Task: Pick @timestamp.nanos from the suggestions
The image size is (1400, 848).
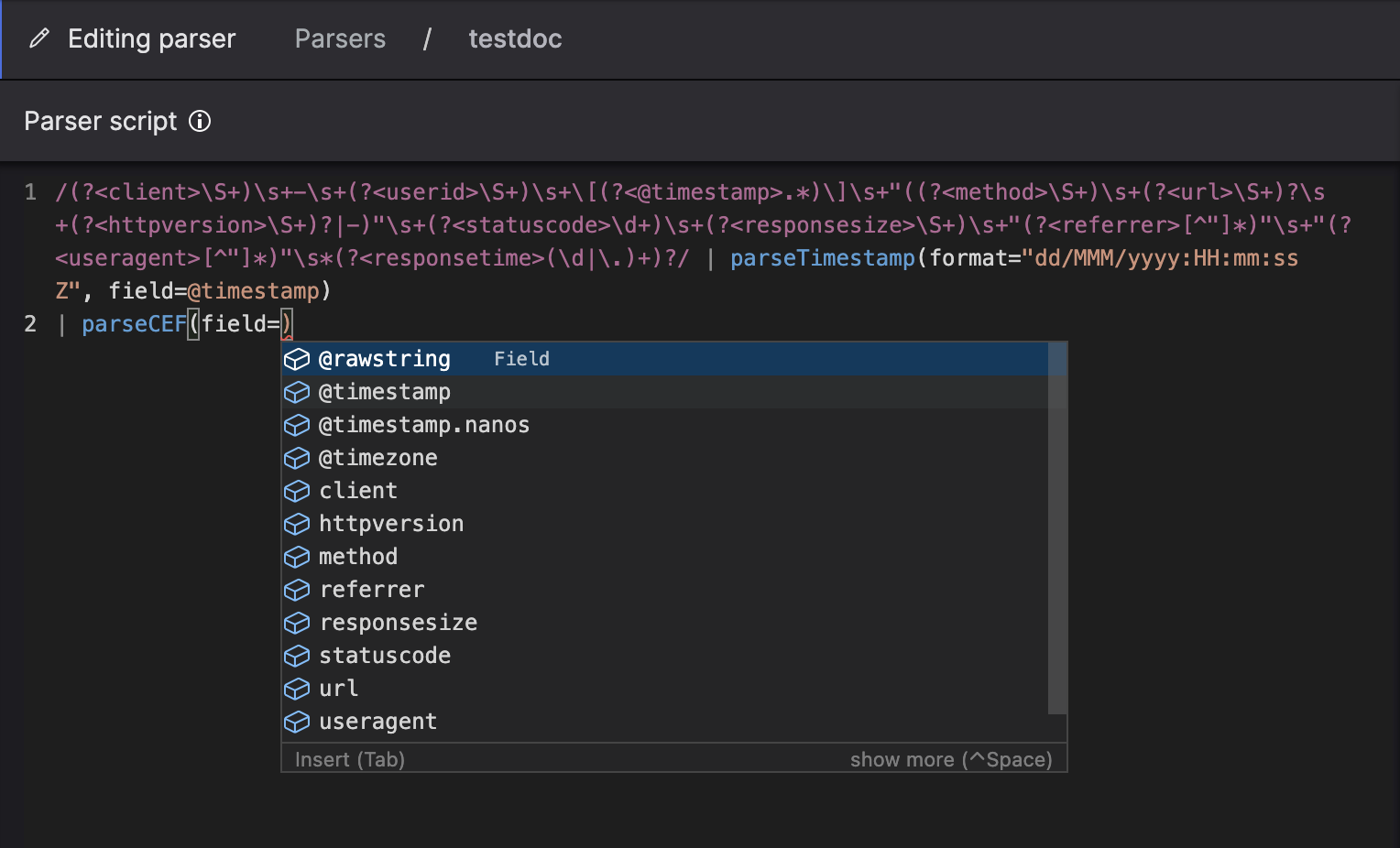Action: [x=665, y=425]
